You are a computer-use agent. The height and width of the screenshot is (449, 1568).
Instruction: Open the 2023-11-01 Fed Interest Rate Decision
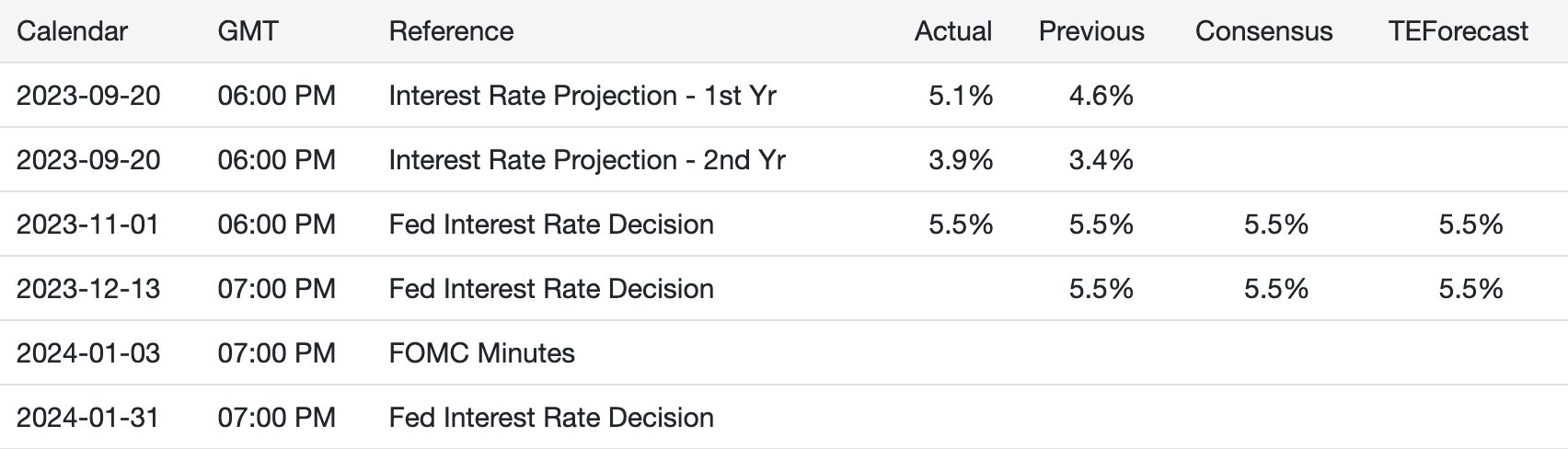pyautogui.click(x=551, y=224)
